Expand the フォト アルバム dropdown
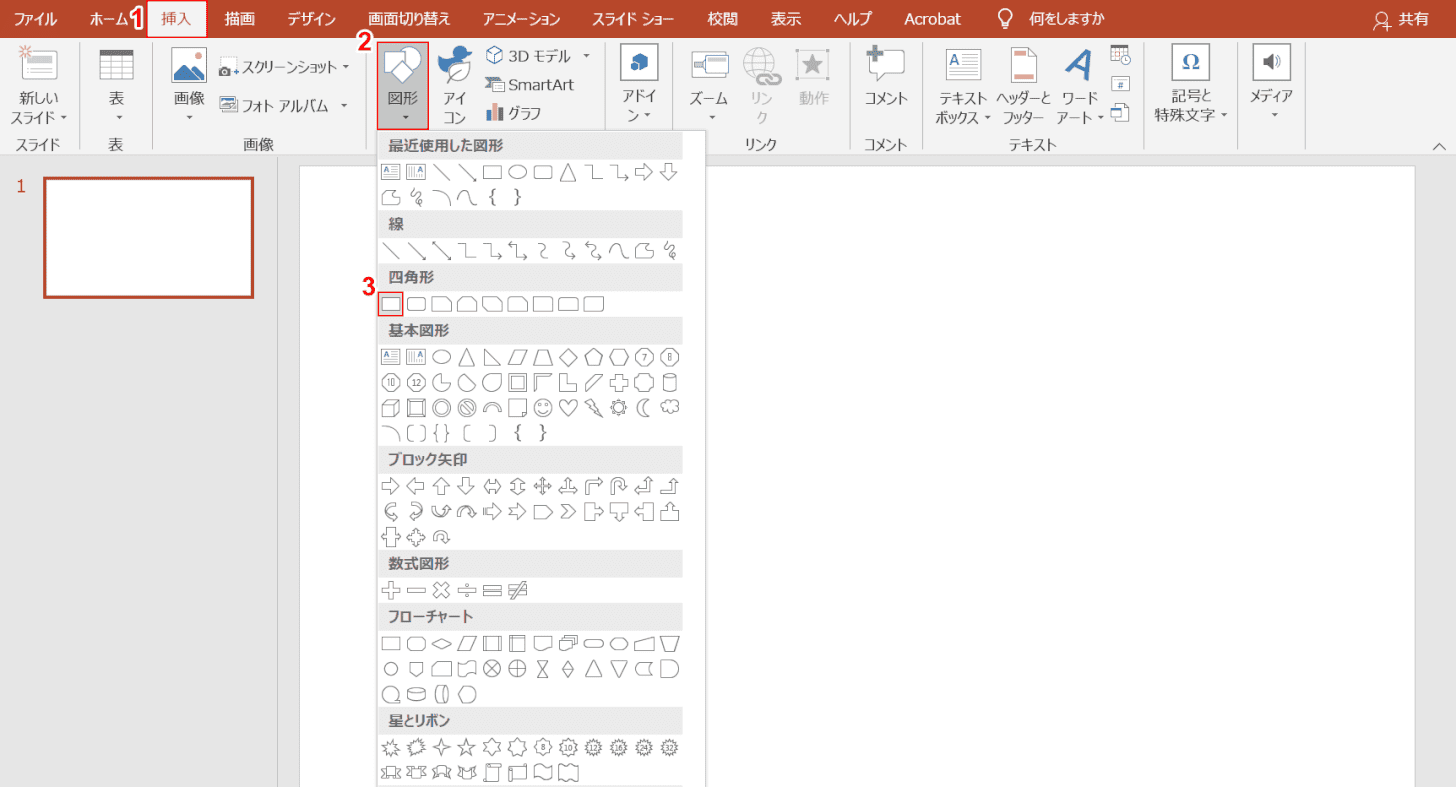The image size is (1456, 787). [x=344, y=104]
